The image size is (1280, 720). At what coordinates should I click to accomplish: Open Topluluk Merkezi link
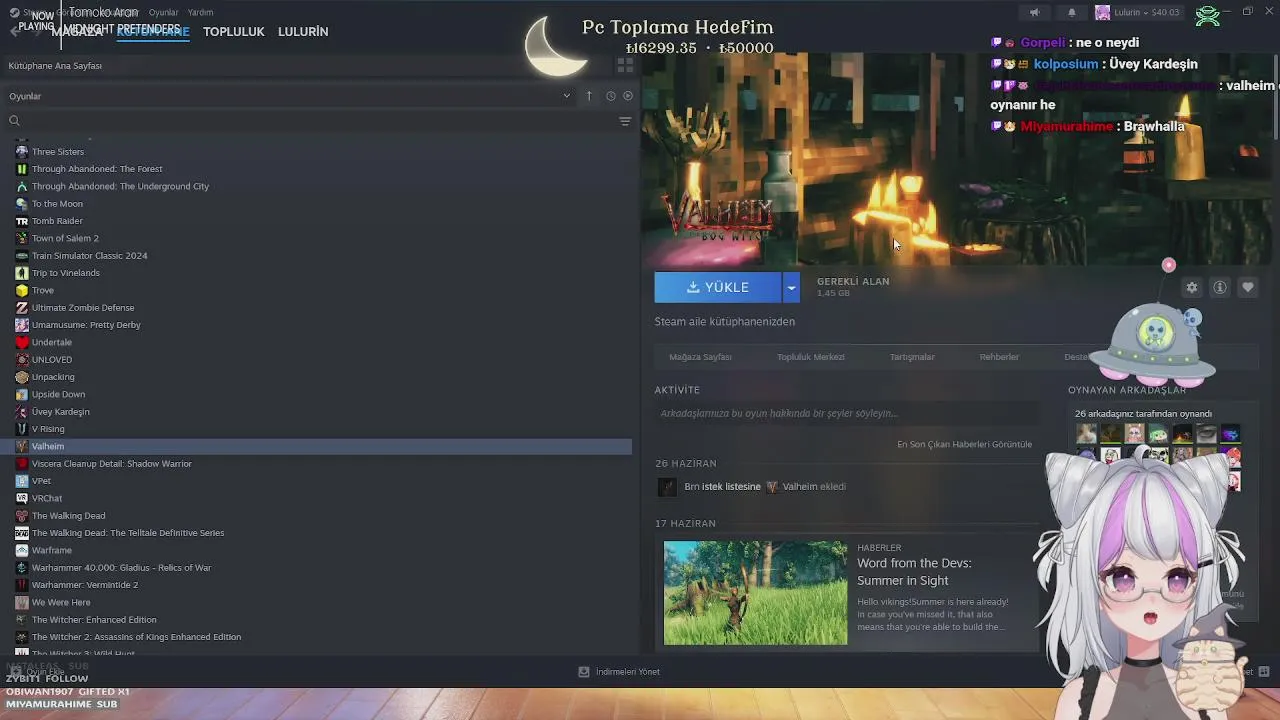click(x=811, y=357)
